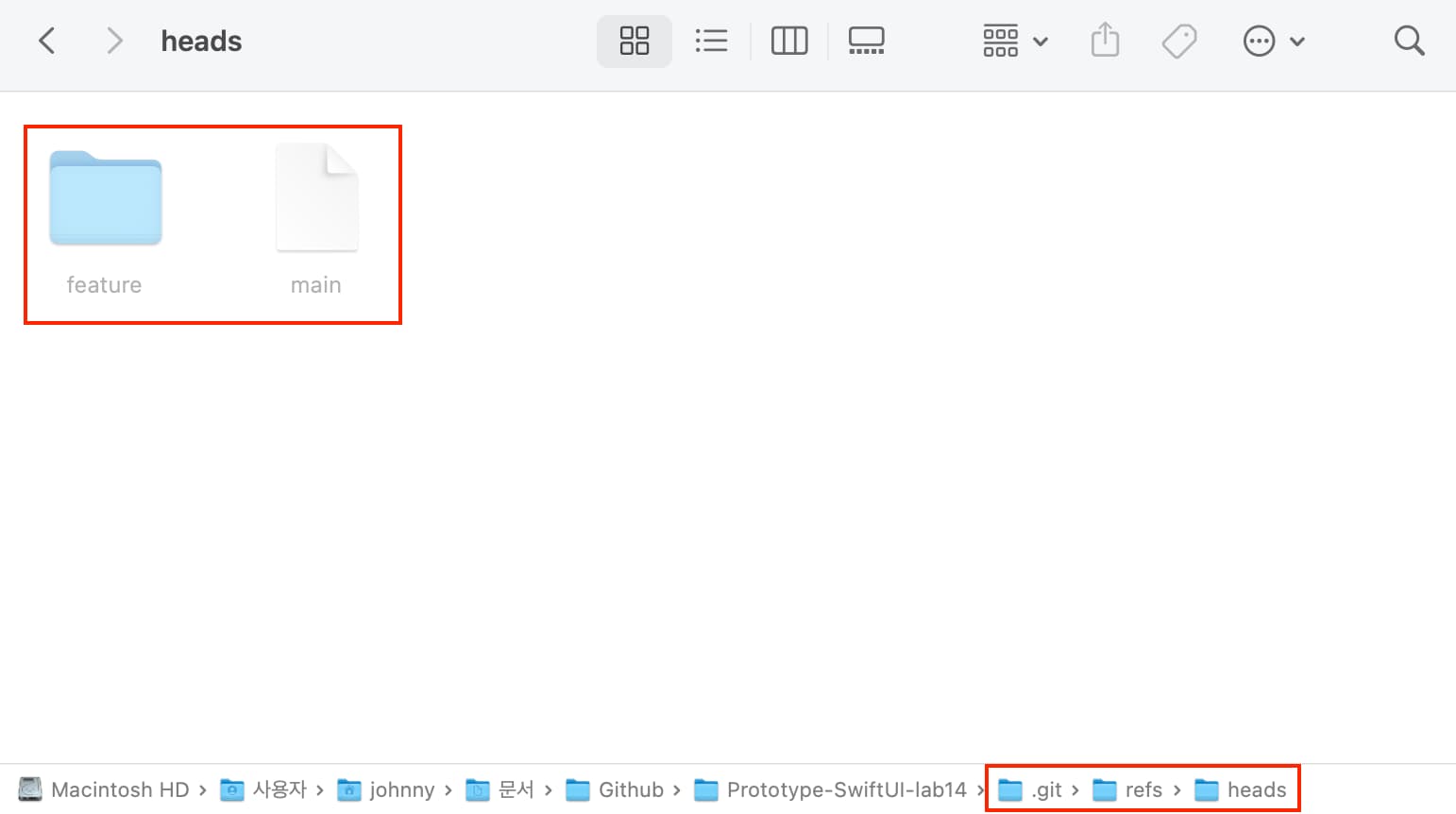This screenshot has width=1456, height=814.
Task: Click Macintosh HD in the path bar
Action: coord(104,789)
